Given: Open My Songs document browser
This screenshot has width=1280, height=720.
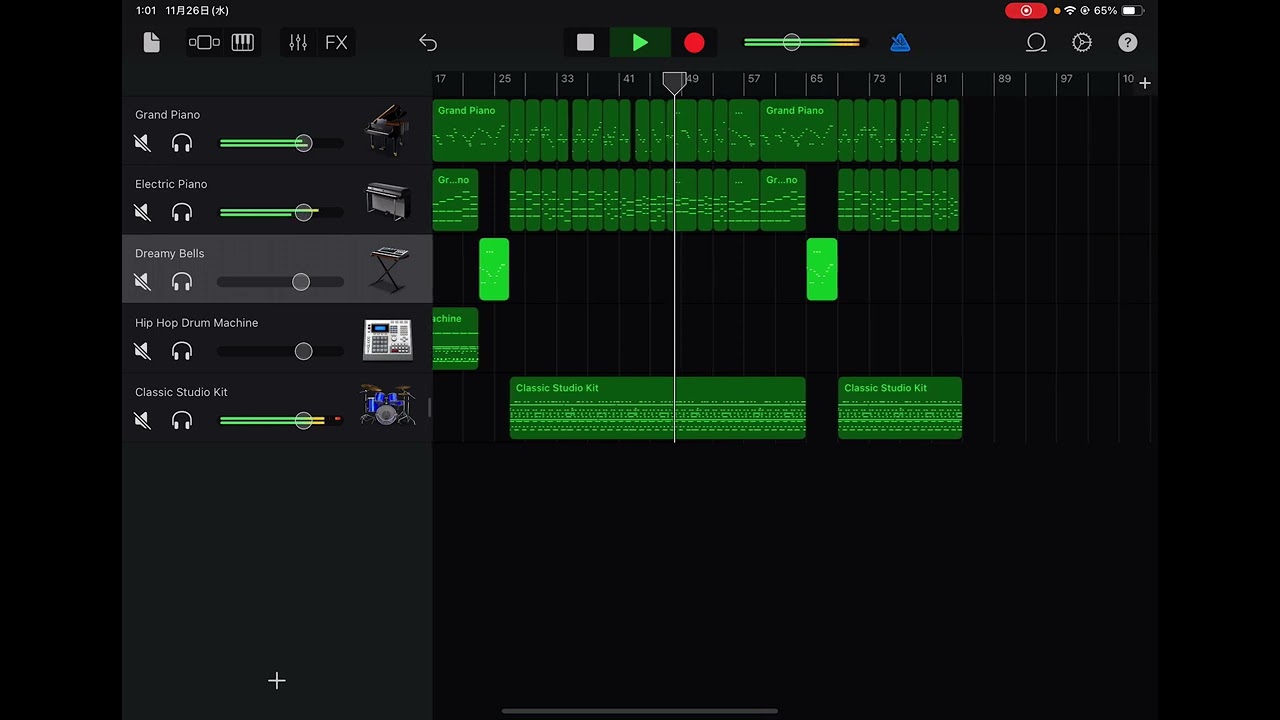Looking at the screenshot, I should pyautogui.click(x=151, y=42).
